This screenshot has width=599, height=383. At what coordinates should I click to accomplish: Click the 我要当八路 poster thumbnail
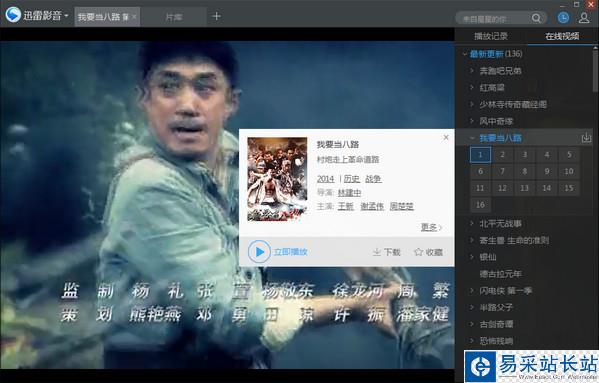277,179
